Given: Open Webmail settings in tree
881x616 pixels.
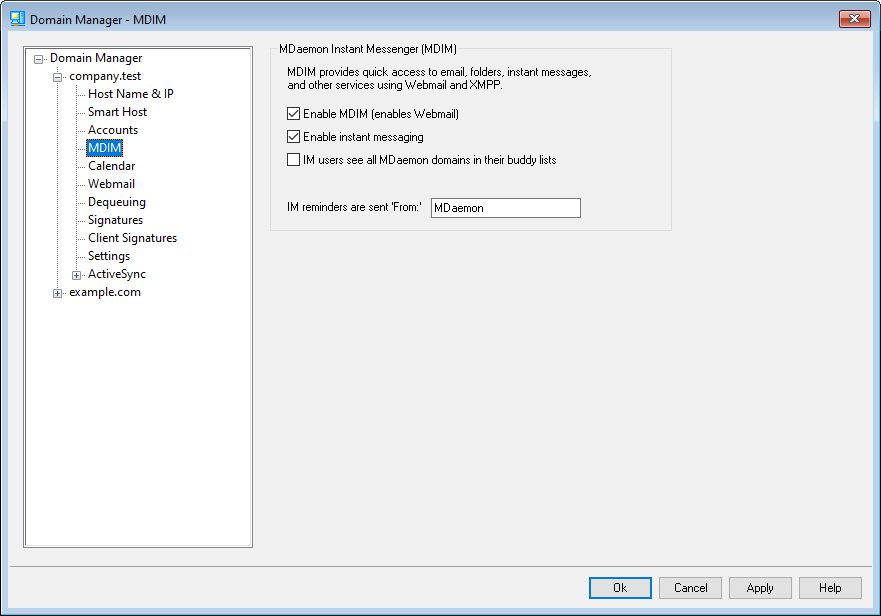Looking at the screenshot, I should click(111, 184).
